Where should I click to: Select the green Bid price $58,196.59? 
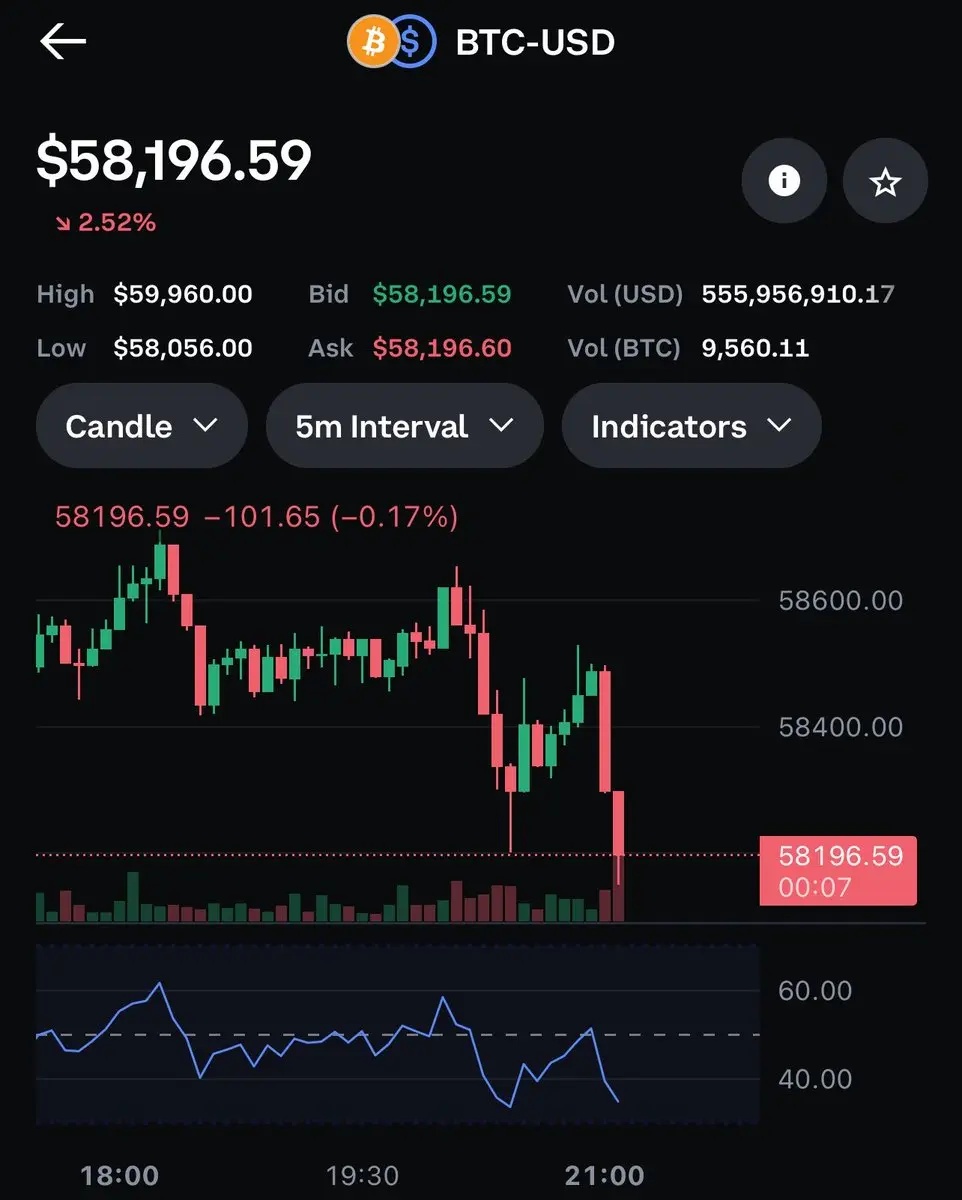tap(442, 294)
